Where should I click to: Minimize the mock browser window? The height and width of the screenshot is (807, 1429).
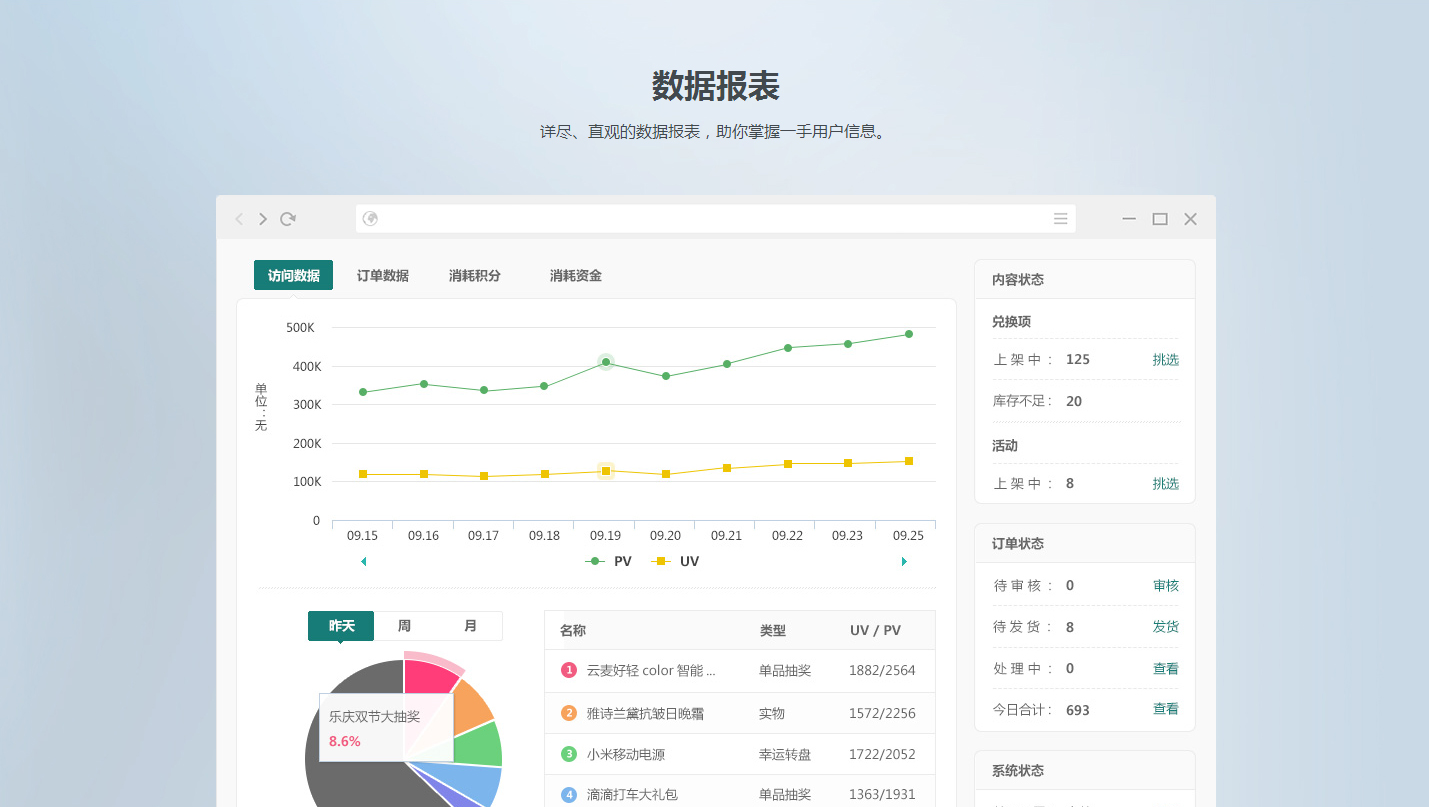click(1129, 219)
